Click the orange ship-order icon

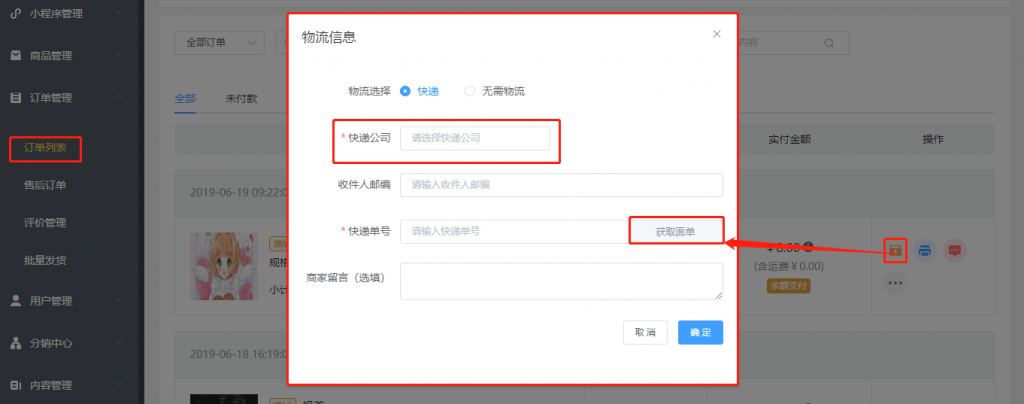click(x=895, y=250)
